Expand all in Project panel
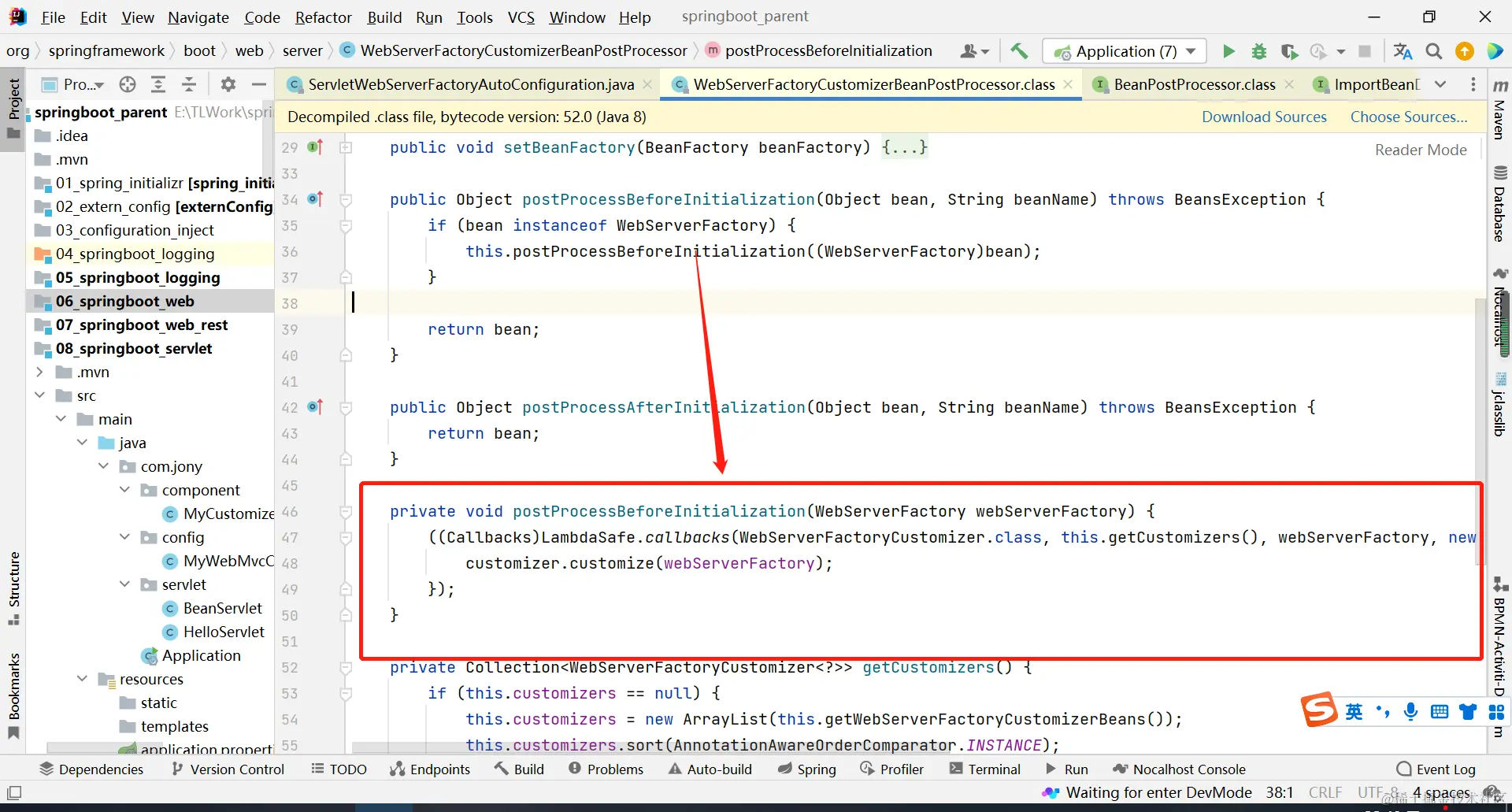1512x812 pixels. (x=158, y=84)
